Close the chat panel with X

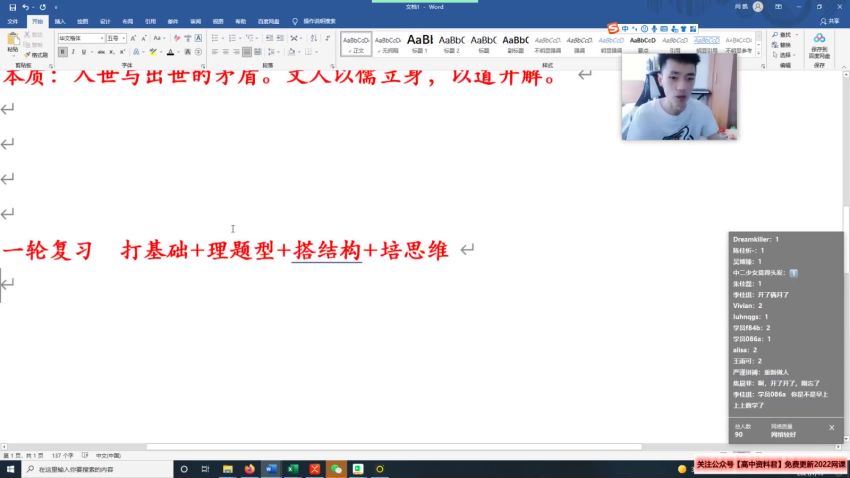832,428
